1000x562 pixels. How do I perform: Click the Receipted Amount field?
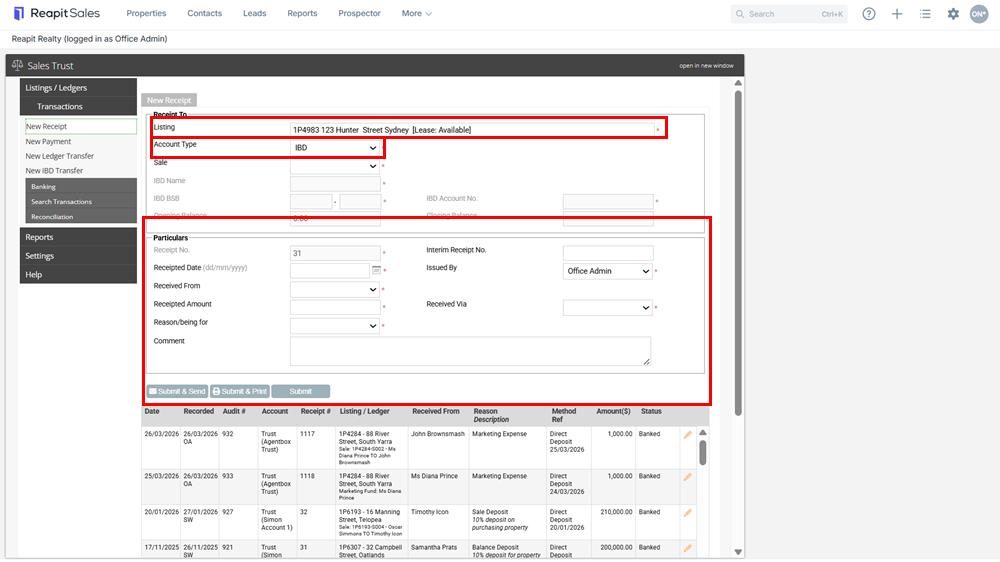335,307
